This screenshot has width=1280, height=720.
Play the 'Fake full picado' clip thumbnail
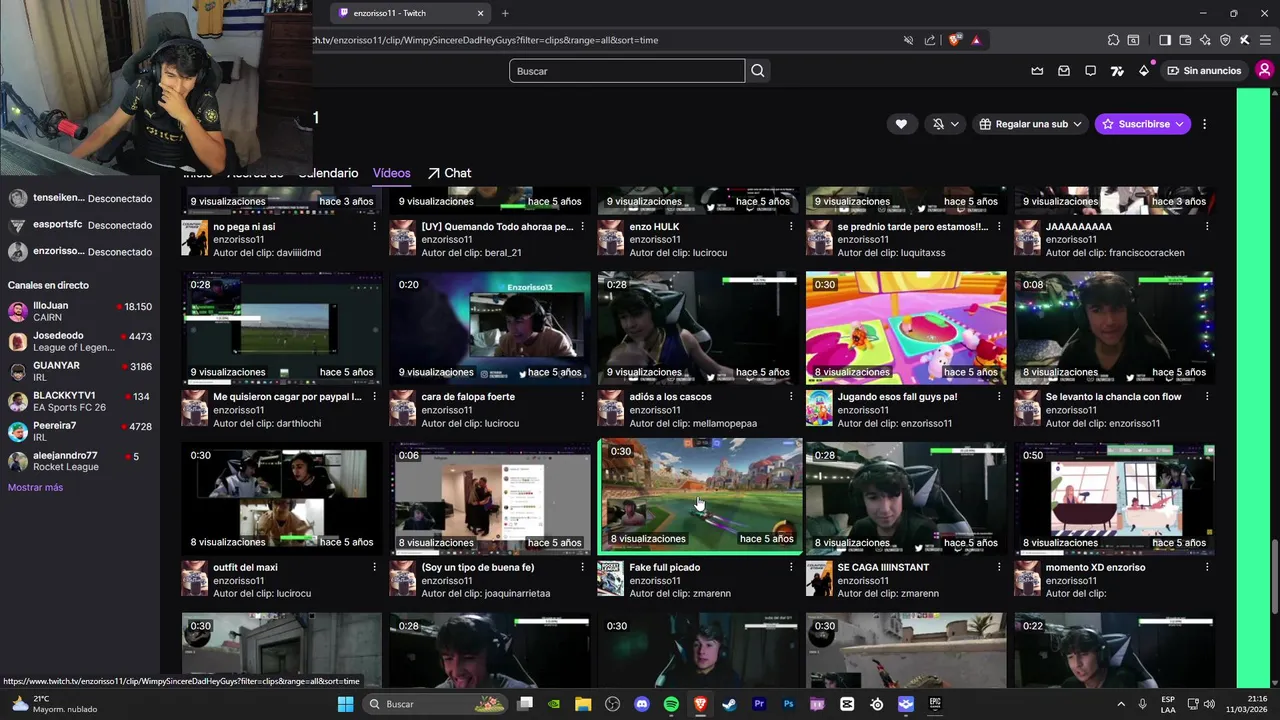click(x=699, y=496)
